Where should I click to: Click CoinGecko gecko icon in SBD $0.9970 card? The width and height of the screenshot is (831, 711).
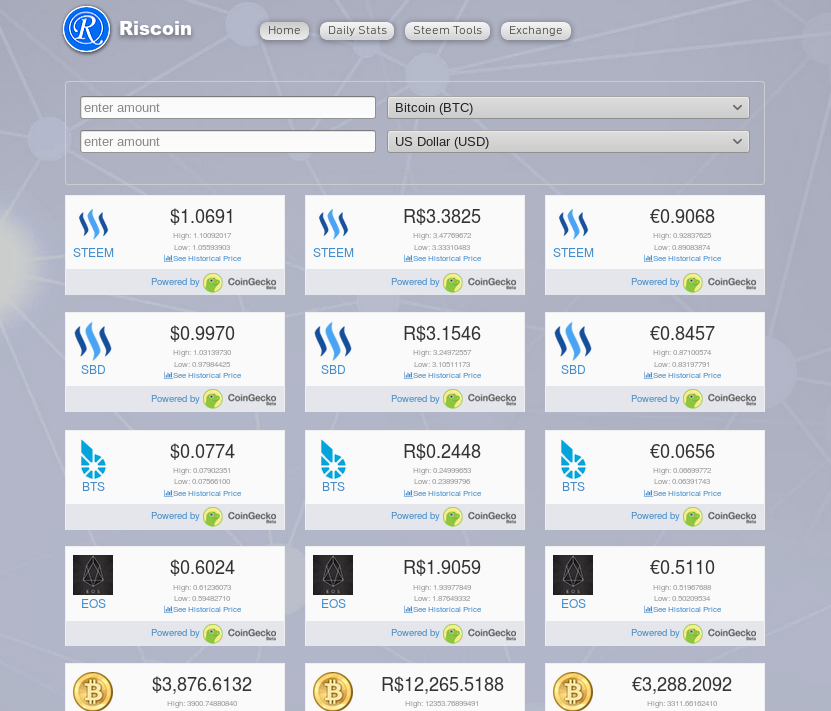pos(213,399)
